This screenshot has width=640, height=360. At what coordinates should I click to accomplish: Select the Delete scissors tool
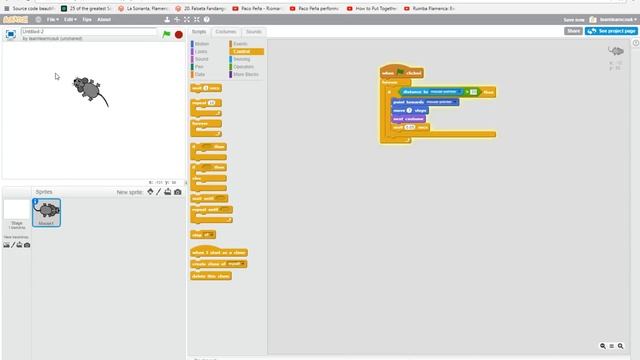pos(177,19)
